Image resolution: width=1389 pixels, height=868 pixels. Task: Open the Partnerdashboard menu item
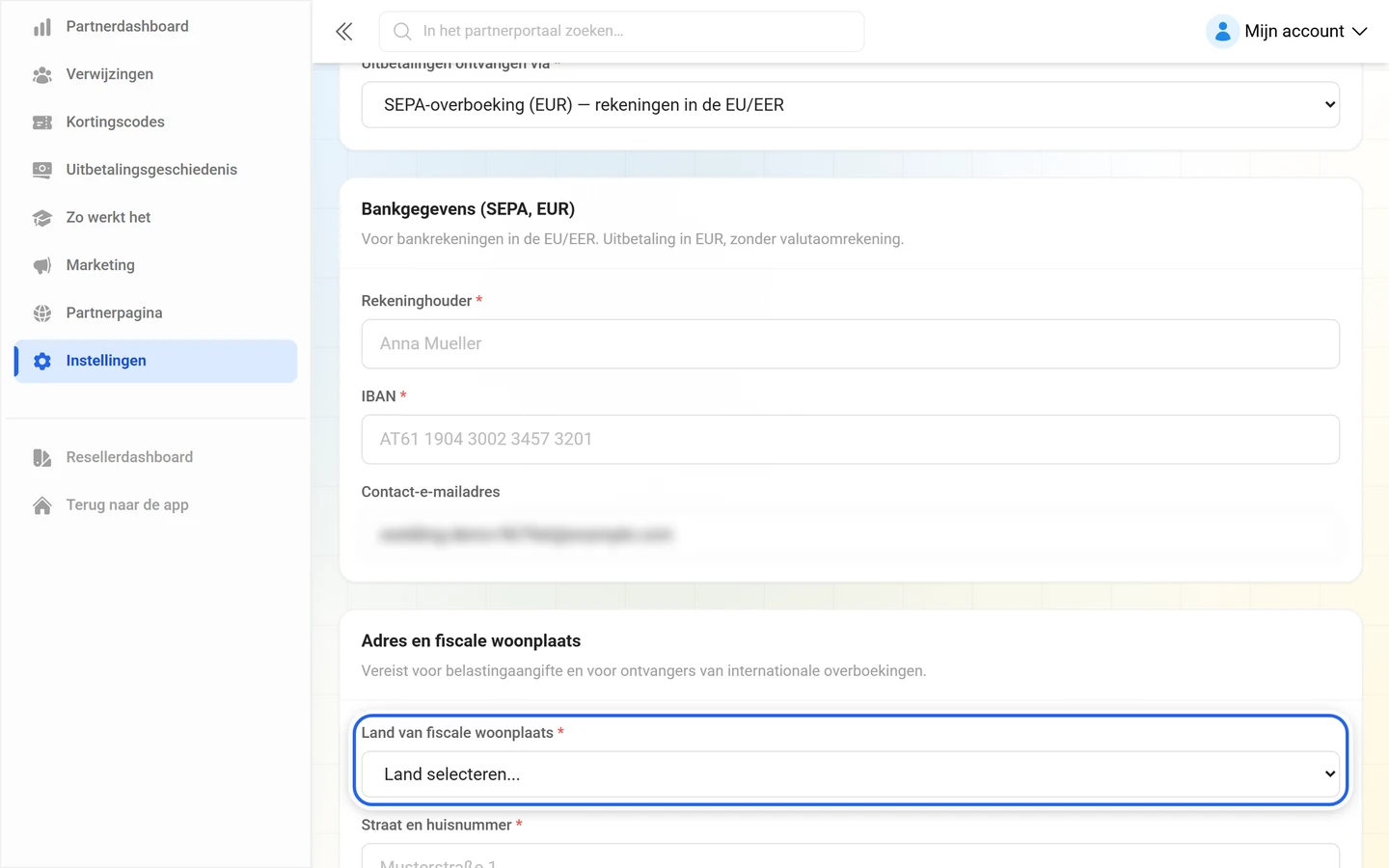tap(155, 27)
